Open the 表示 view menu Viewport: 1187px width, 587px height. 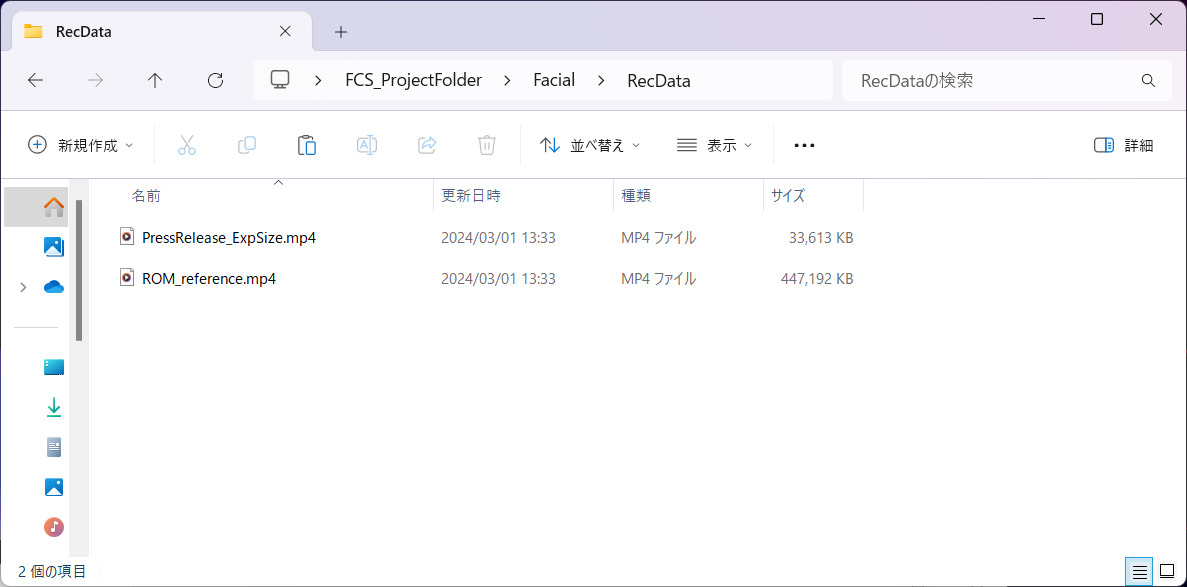[714, 145]
